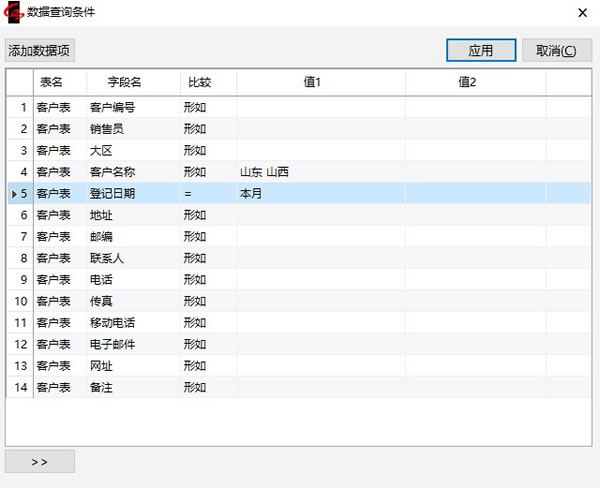Open comparison cell for 登记日期 row

click(x=207, y=194)
